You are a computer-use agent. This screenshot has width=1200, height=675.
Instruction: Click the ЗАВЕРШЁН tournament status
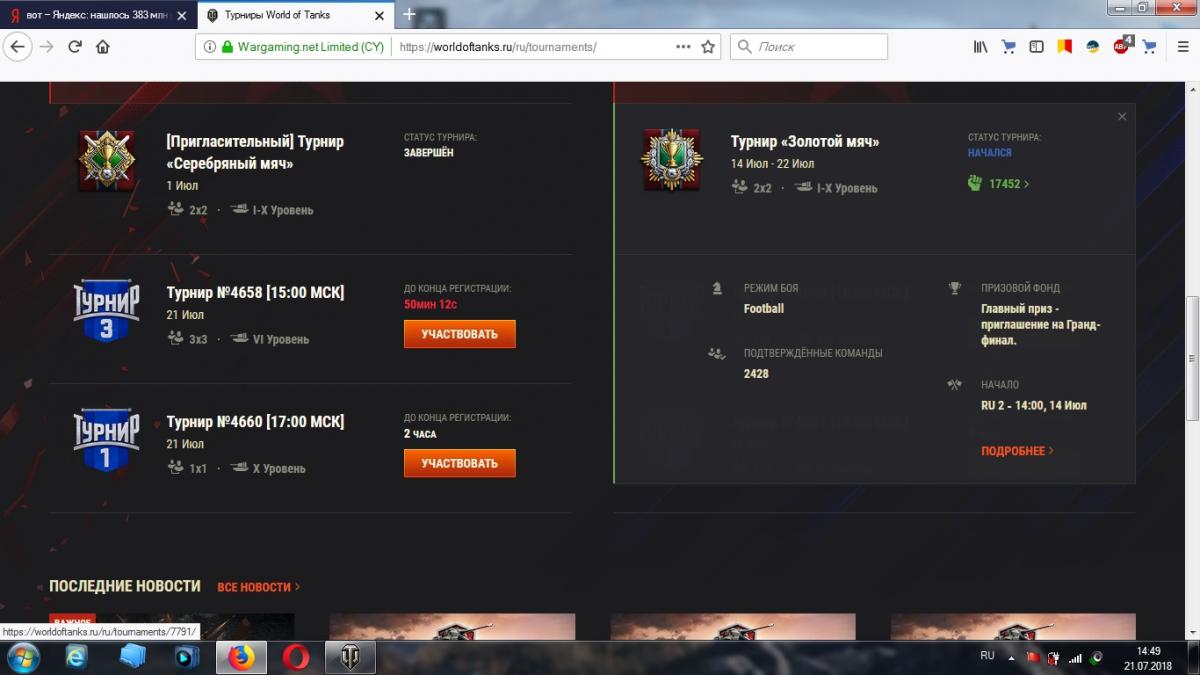[429, 153]
